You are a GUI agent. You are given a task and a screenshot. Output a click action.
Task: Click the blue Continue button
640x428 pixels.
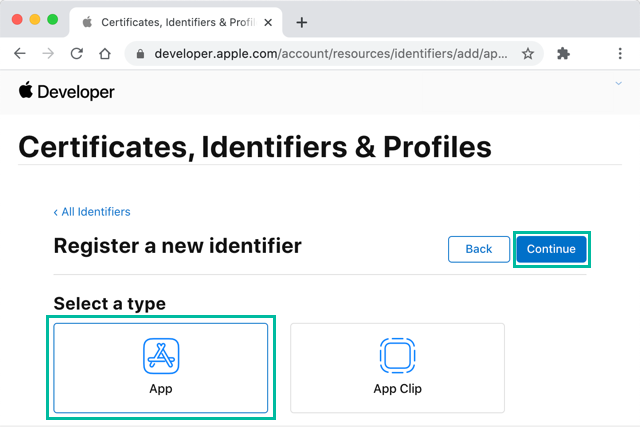click(551, 249)
